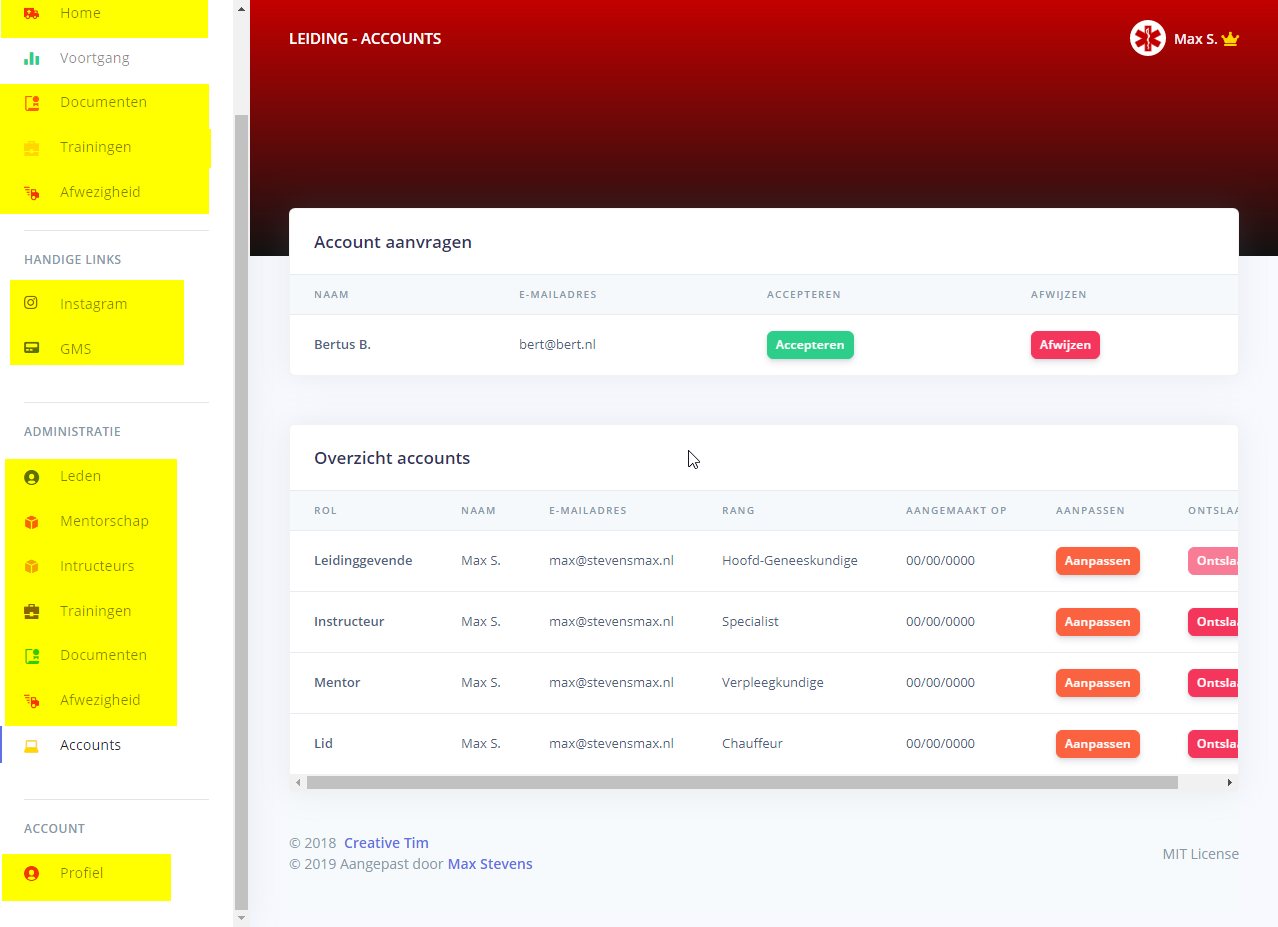Click the Leden person icon
This screenshot has height=927, width=1278.
click(31, 477)
